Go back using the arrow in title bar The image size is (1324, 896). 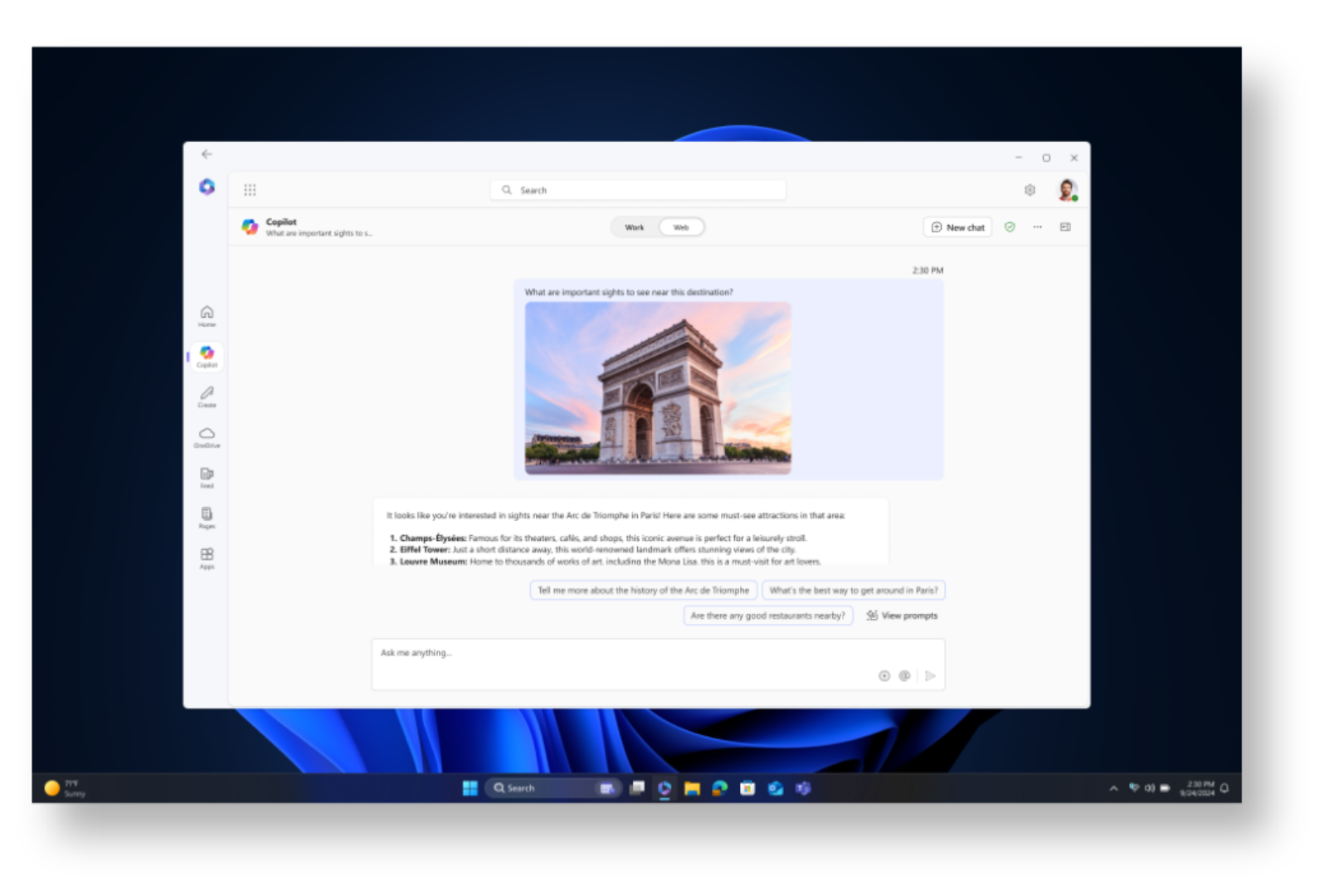pos(207,154)
